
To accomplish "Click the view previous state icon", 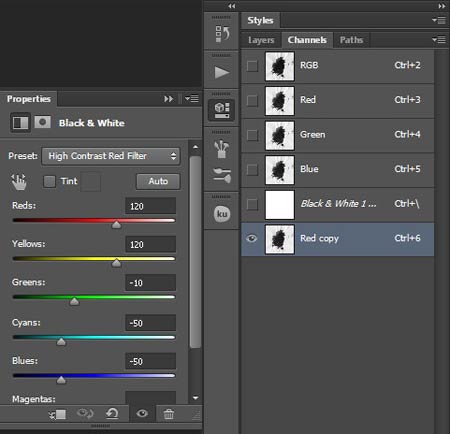I will [85, 414].
